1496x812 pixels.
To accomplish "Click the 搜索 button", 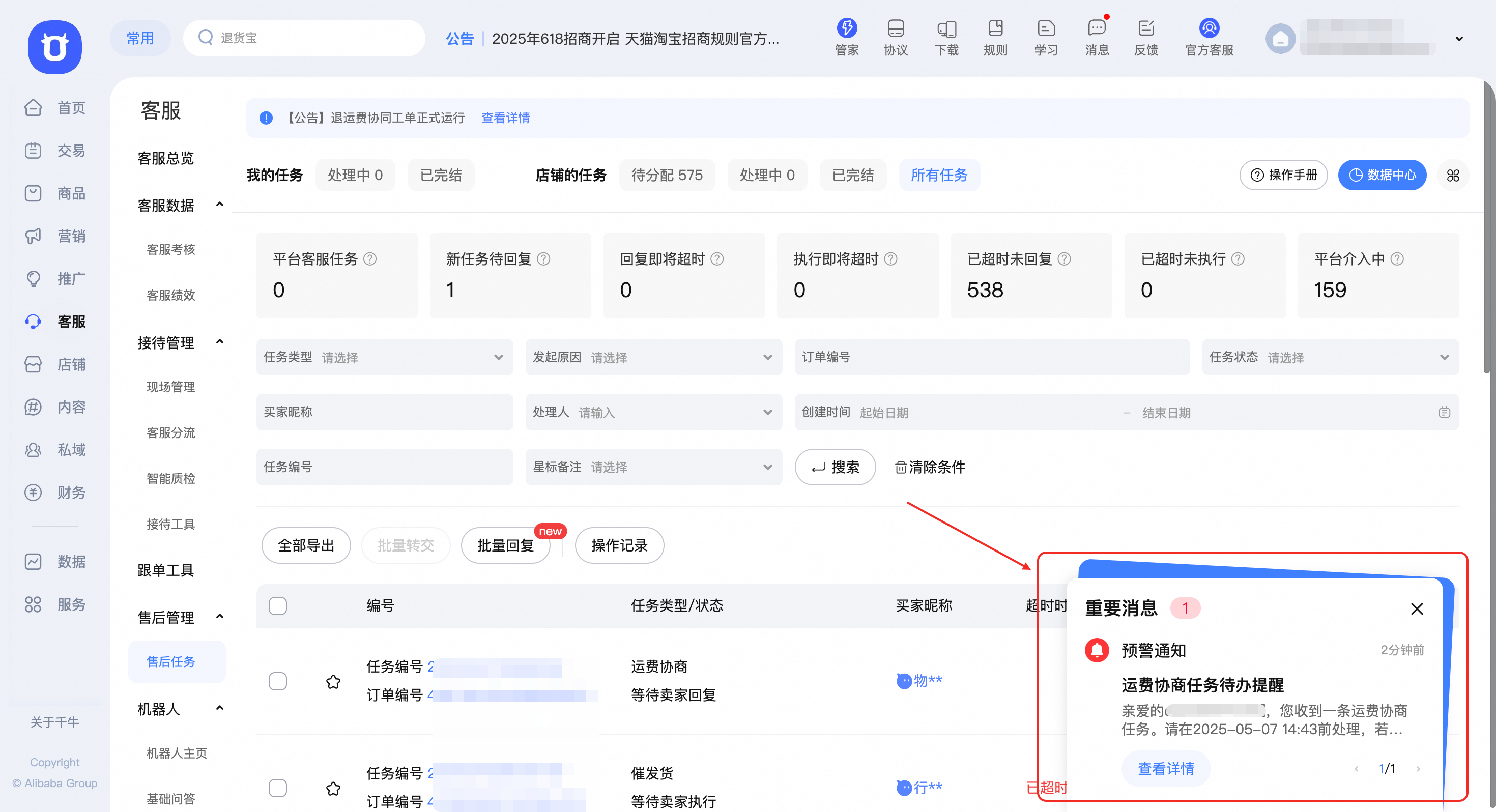I will [835, 467].
